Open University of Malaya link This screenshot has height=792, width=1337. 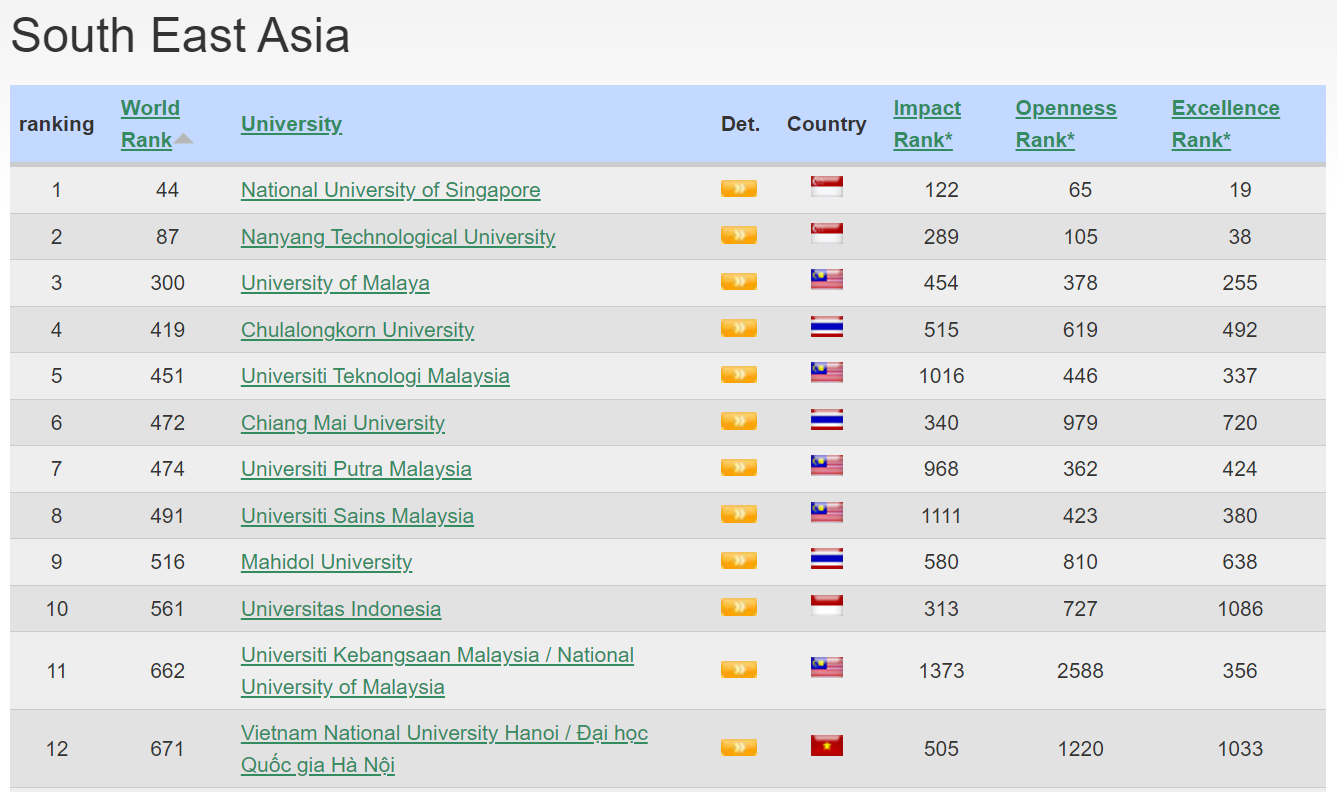[x=335, y=283]
